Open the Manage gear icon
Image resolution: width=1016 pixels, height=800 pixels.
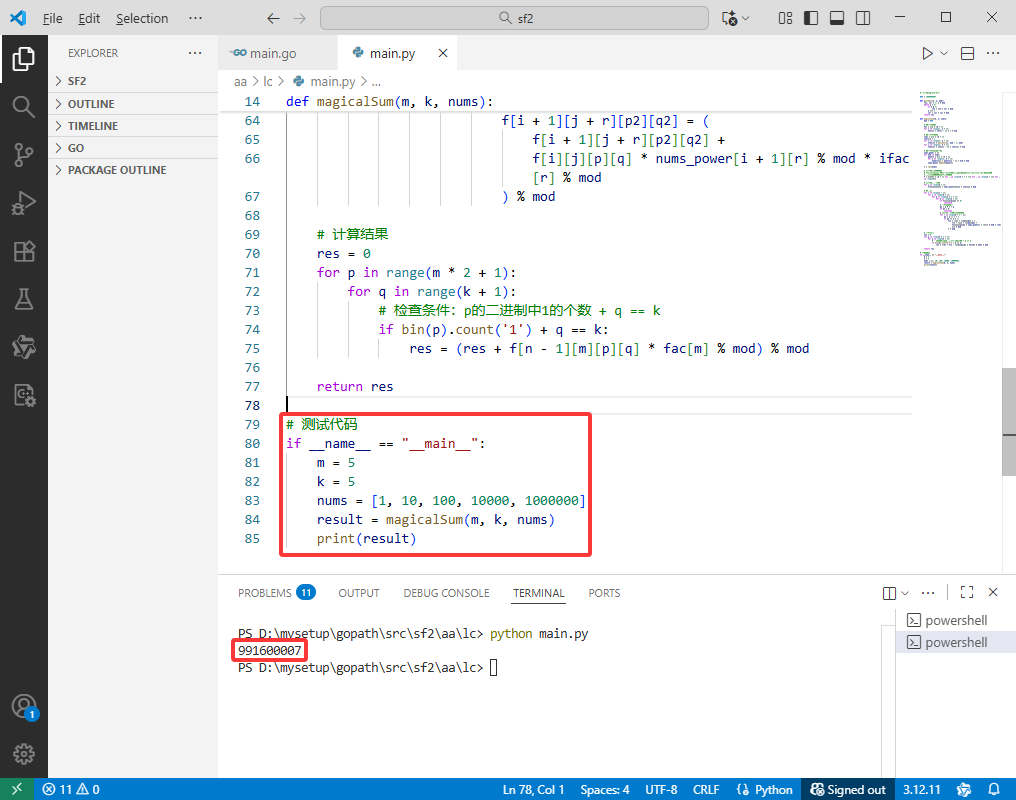24,754
